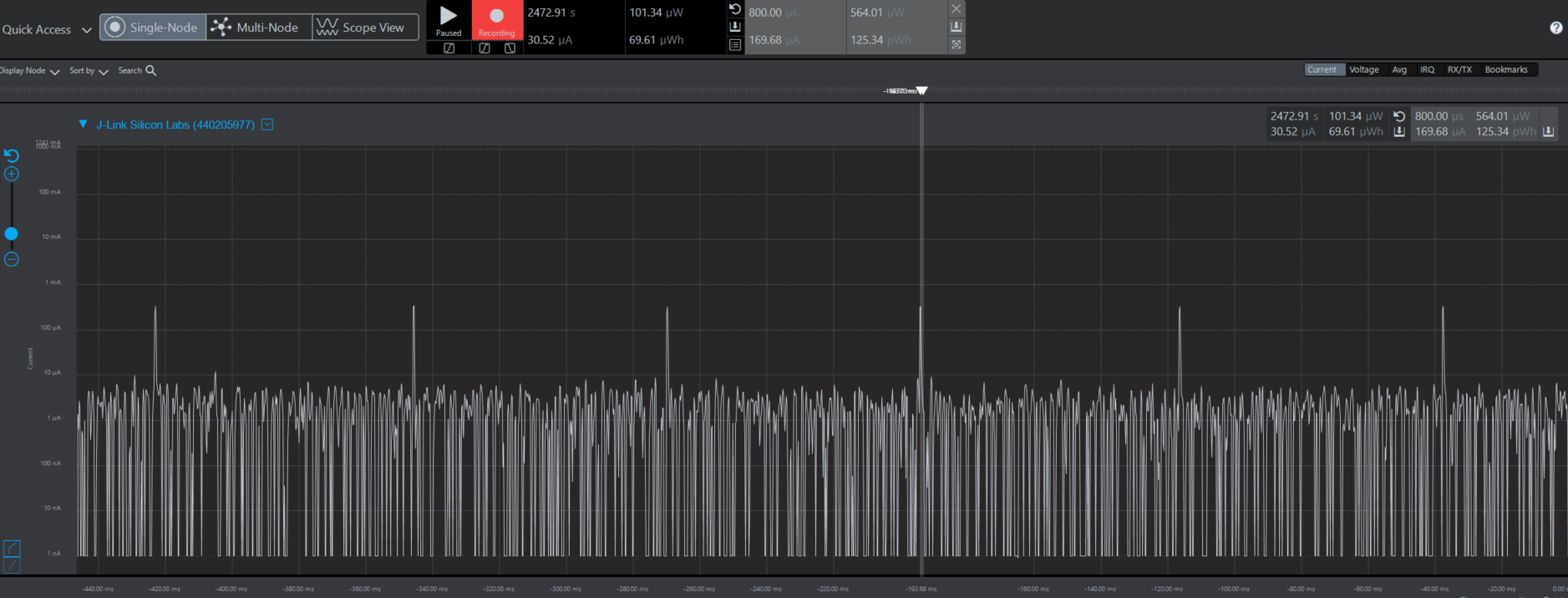The height and width of the screenshot is (598, 1568).
Task: Close the selection statistics with X icon
Action: pyautogui.click(x=957, y=9)
